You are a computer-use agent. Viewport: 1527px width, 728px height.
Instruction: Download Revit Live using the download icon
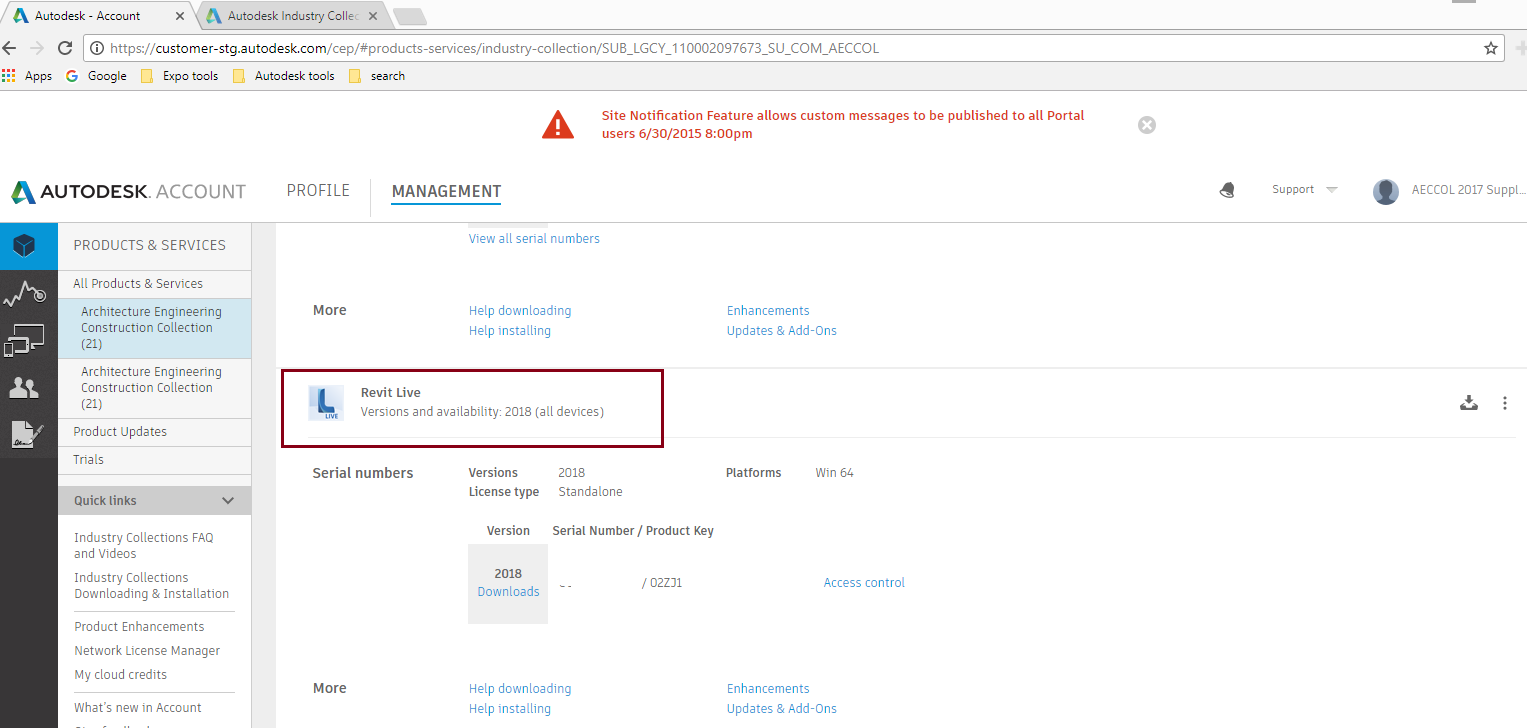coord(1468,402)
